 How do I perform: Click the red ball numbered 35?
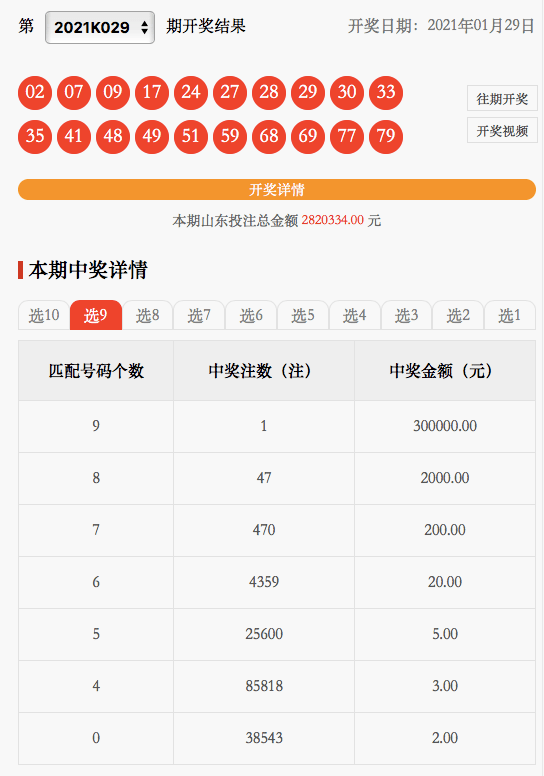coord(35,137)
